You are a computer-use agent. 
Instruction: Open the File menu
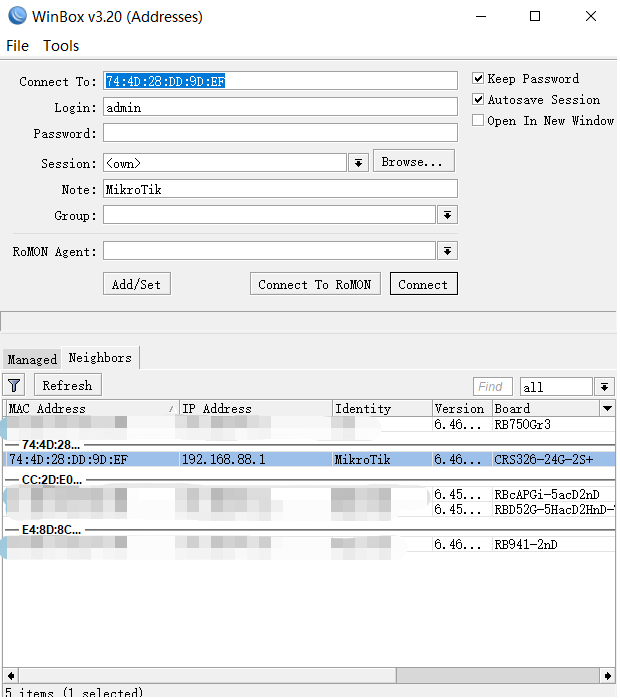click(18, 46)
